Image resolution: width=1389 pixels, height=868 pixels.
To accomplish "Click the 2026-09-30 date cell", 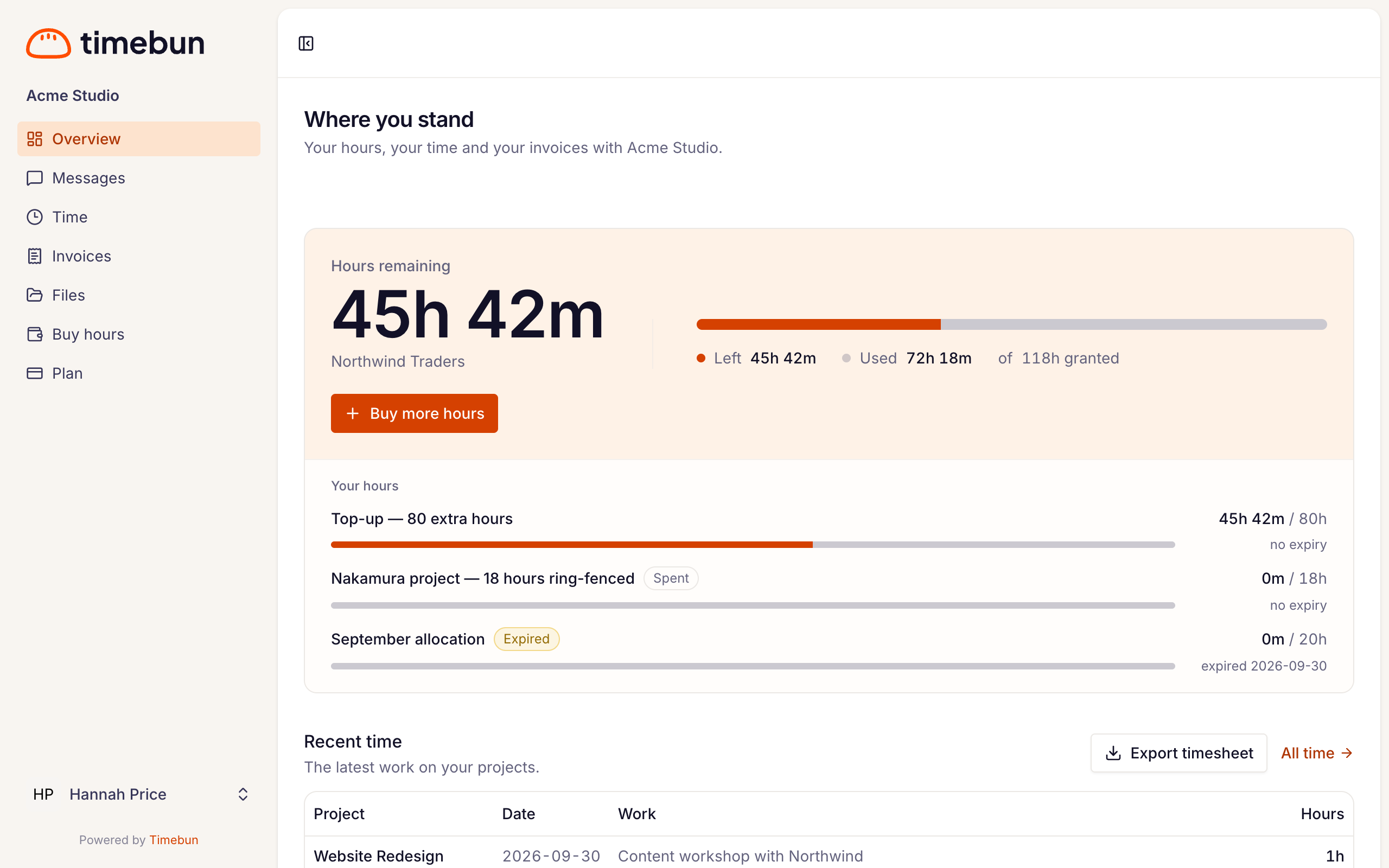I will [551, 856].
